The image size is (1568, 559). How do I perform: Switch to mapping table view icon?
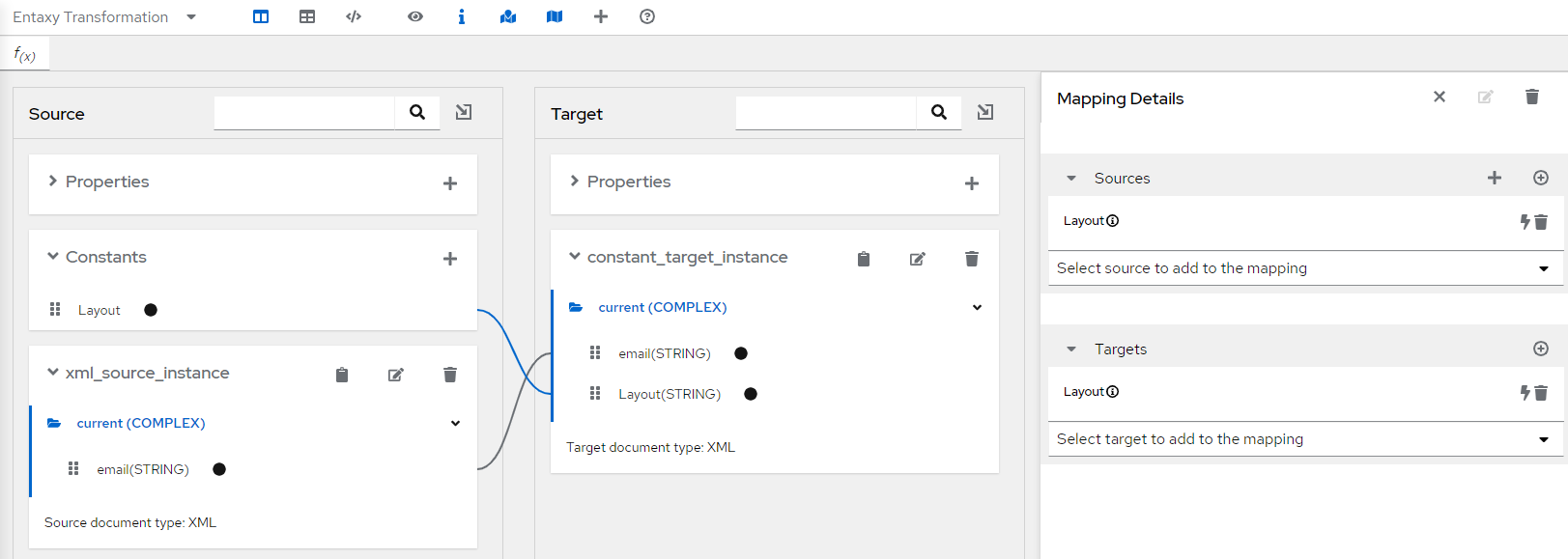tap(307, 16)
